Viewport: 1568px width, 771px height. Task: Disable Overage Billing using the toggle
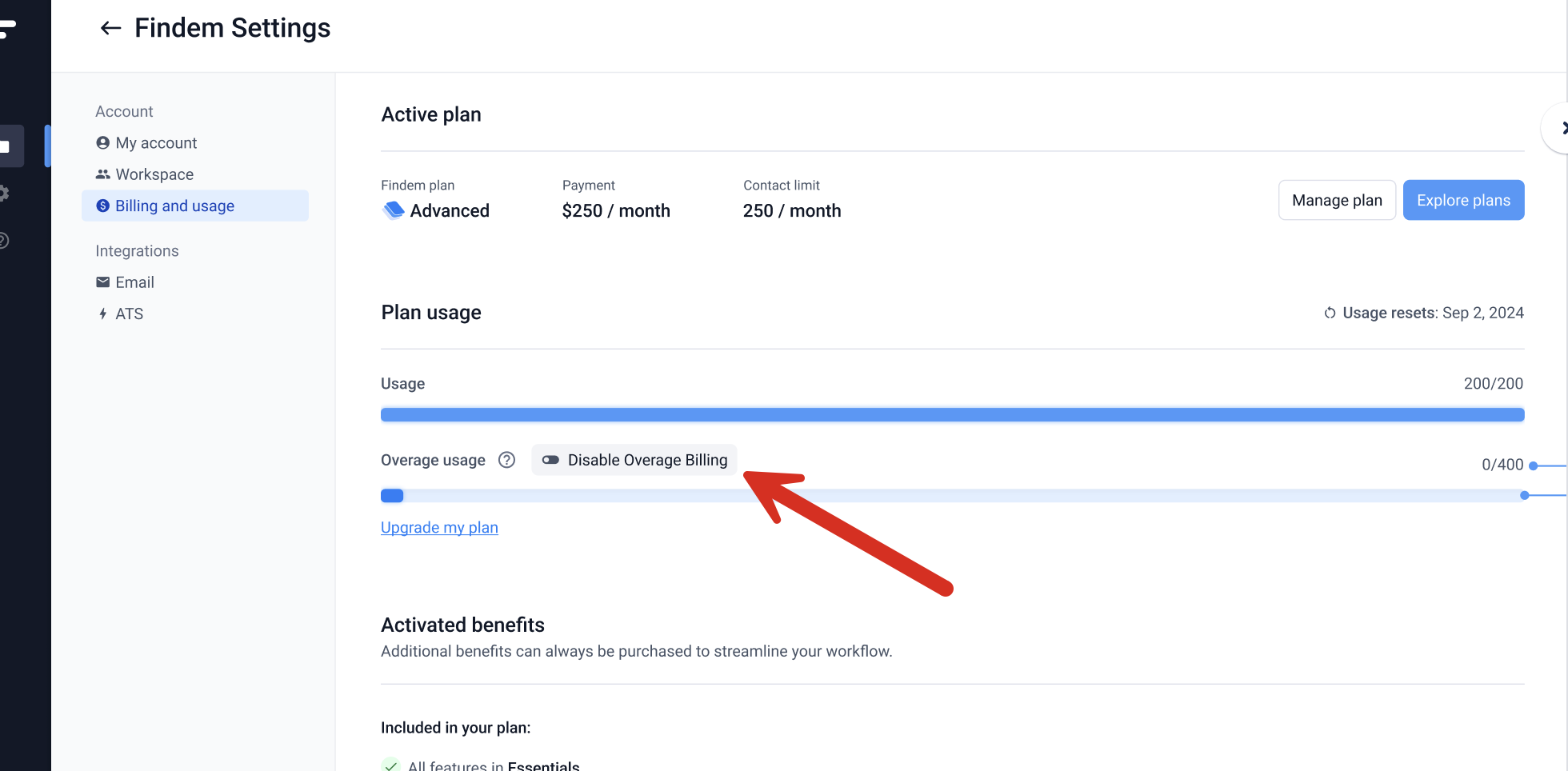550,460
